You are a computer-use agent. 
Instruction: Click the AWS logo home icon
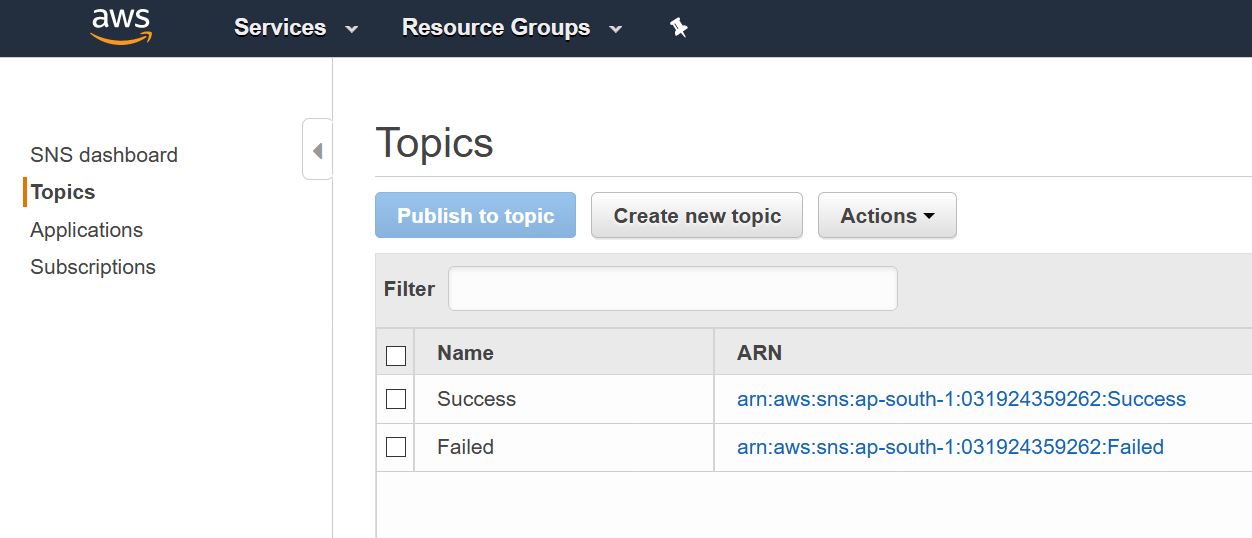[120, 27]
